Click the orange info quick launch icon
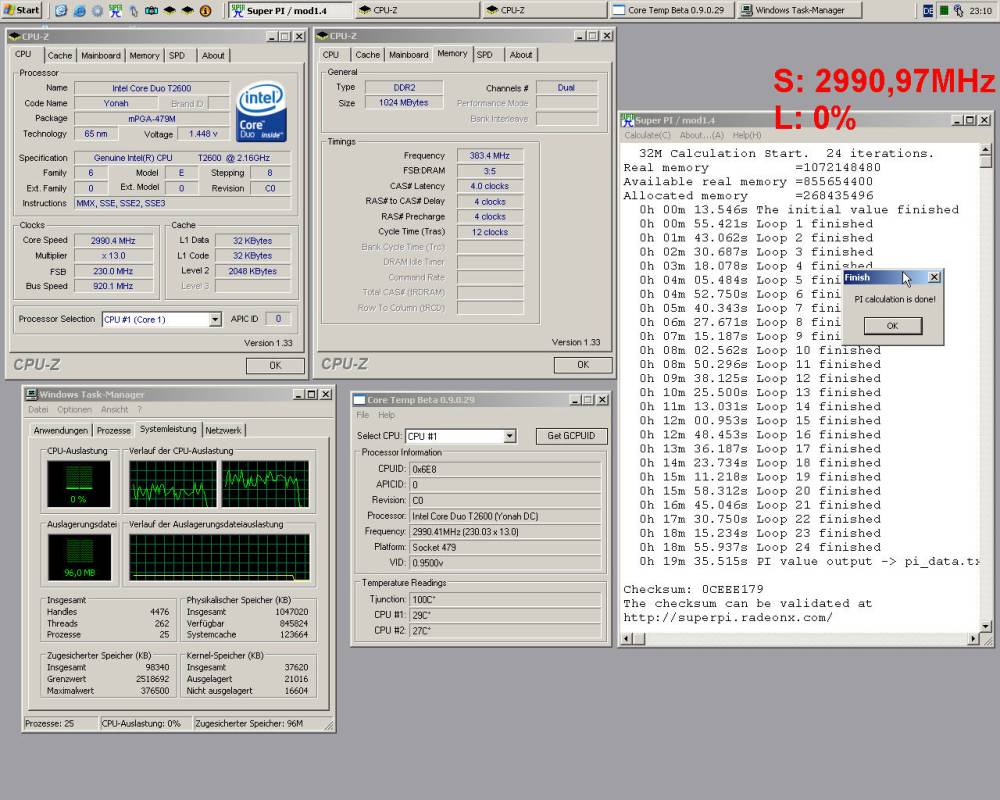This screenshot has width=1000, height=800. [x=205, y=10]
